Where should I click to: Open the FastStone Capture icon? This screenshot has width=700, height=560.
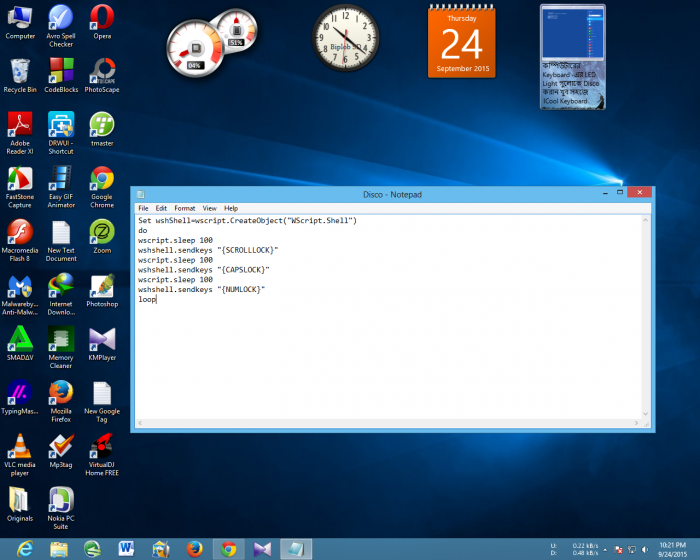point(20,187)
